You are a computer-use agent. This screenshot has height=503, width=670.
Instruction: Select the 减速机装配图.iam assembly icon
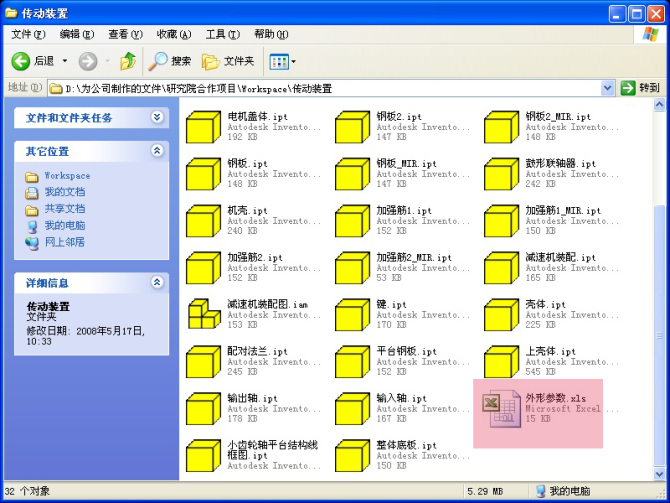click(204, 314)
